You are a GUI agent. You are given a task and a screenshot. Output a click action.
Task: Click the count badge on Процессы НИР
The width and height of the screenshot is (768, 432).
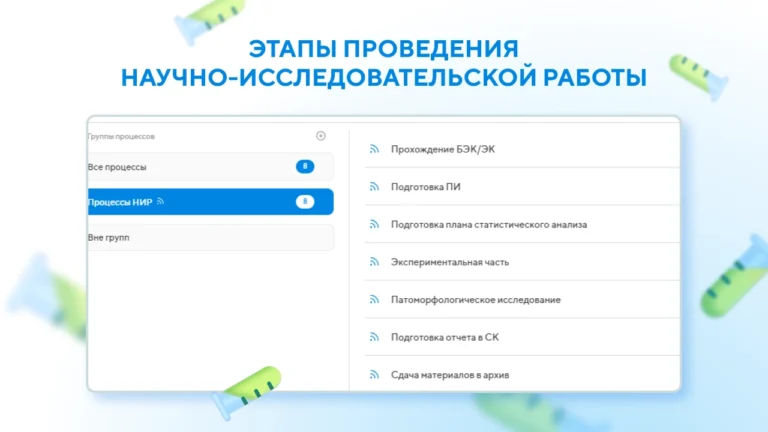pyautogui.click(x=305, y=202)
